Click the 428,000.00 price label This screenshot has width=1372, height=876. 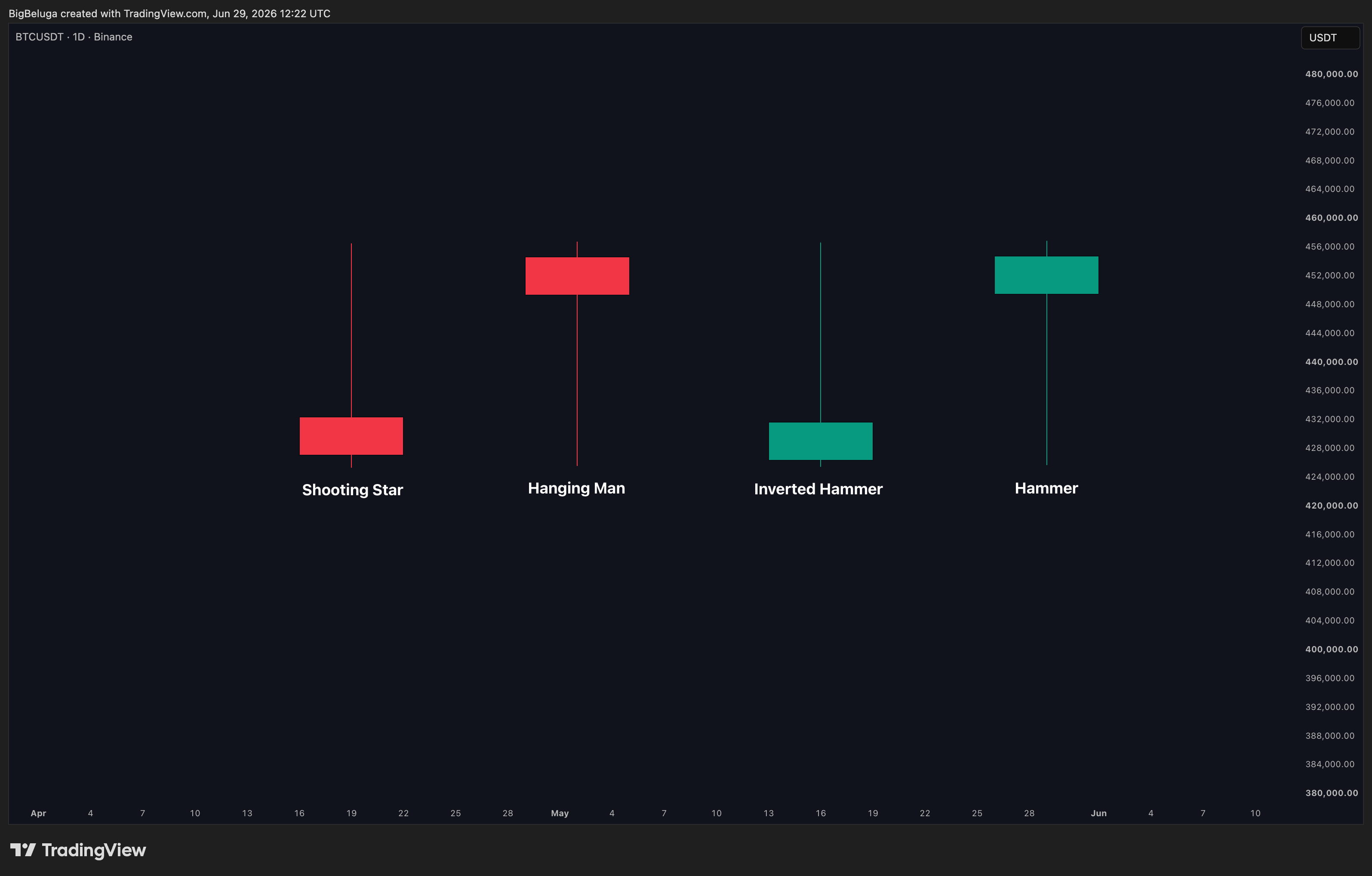[1330, 448]
